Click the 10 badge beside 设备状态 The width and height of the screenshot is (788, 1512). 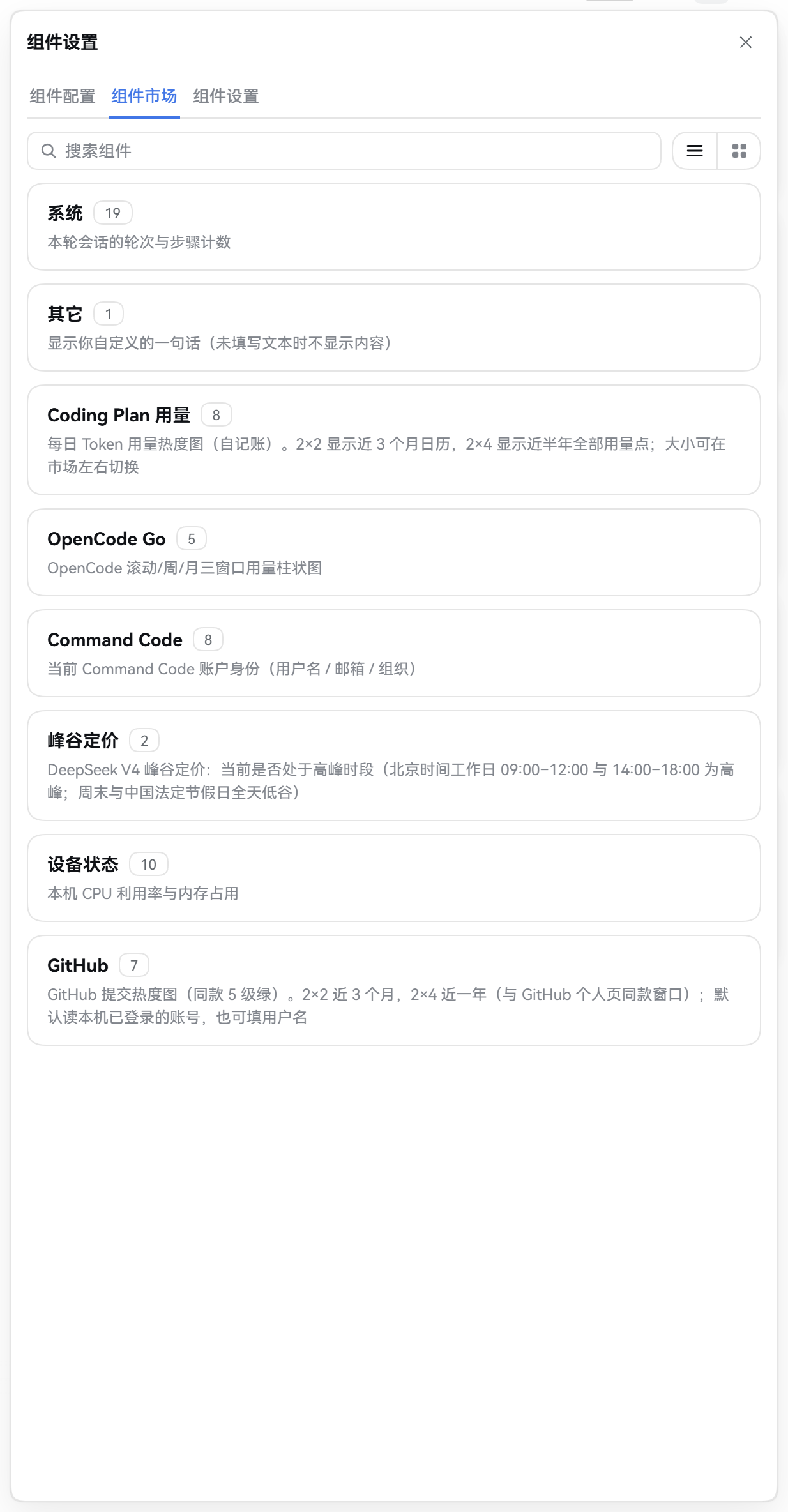[149, 865]
